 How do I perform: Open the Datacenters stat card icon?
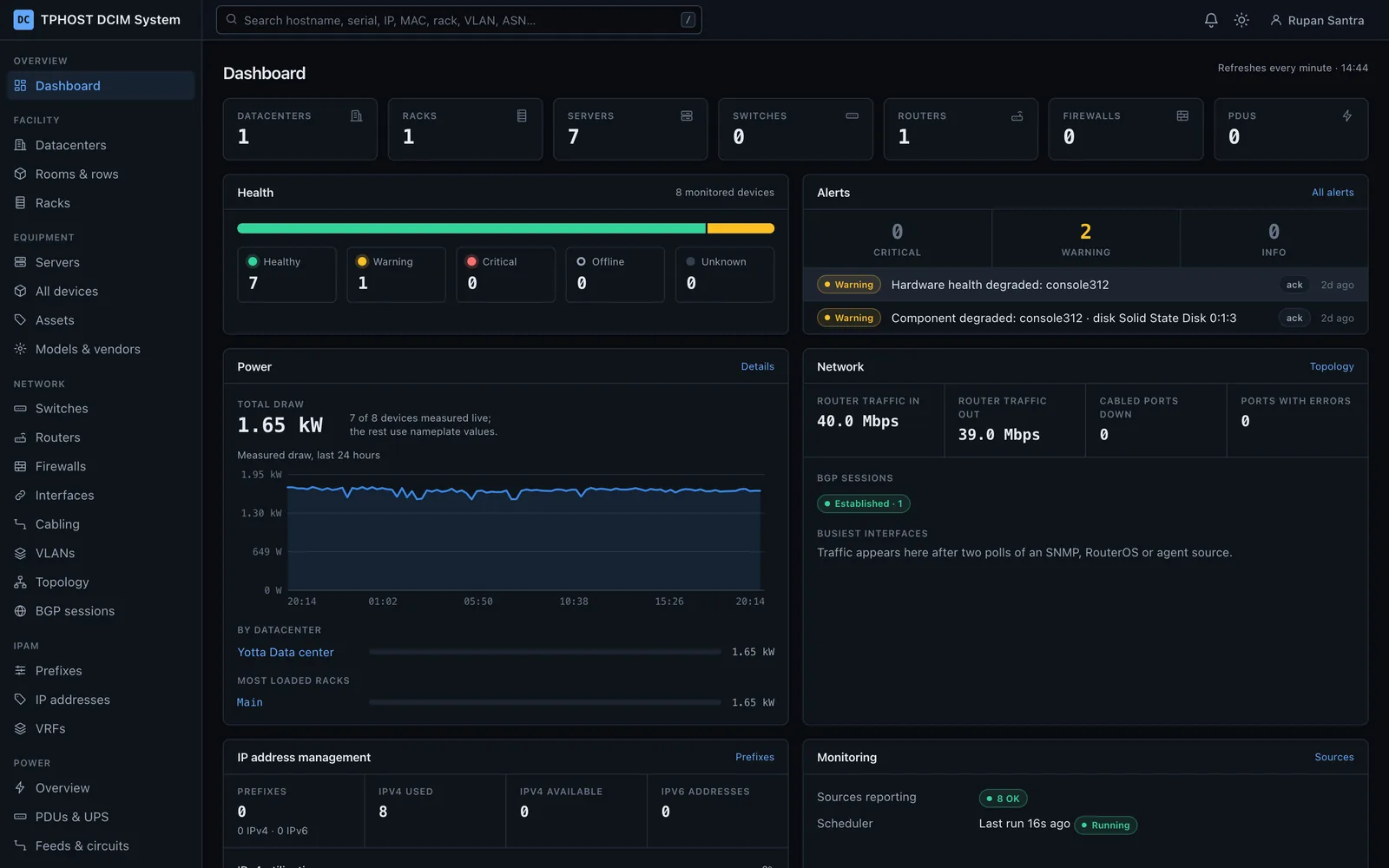[356, 115]
